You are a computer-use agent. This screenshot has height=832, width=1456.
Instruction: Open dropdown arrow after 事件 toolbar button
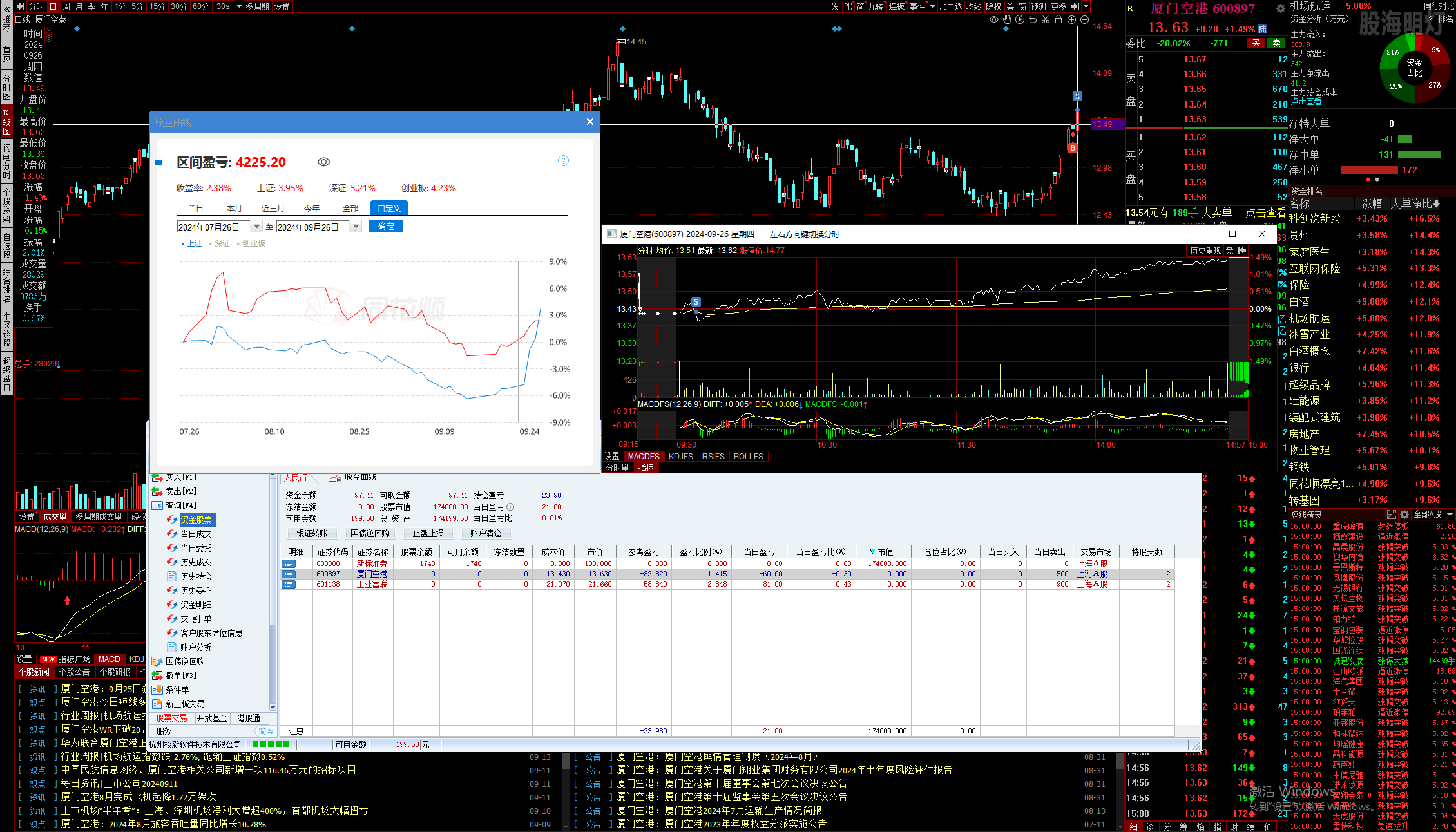tap(932, 6)
